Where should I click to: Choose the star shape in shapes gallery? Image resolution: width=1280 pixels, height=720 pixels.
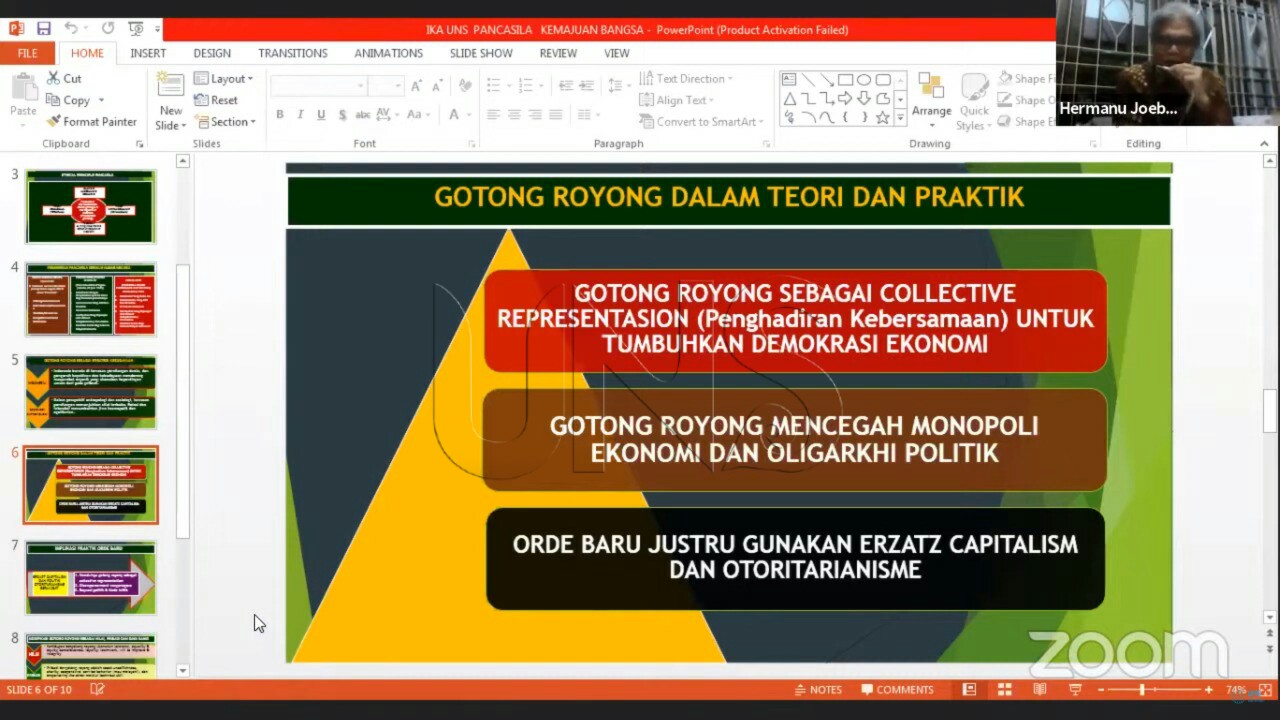click(883, 117)
